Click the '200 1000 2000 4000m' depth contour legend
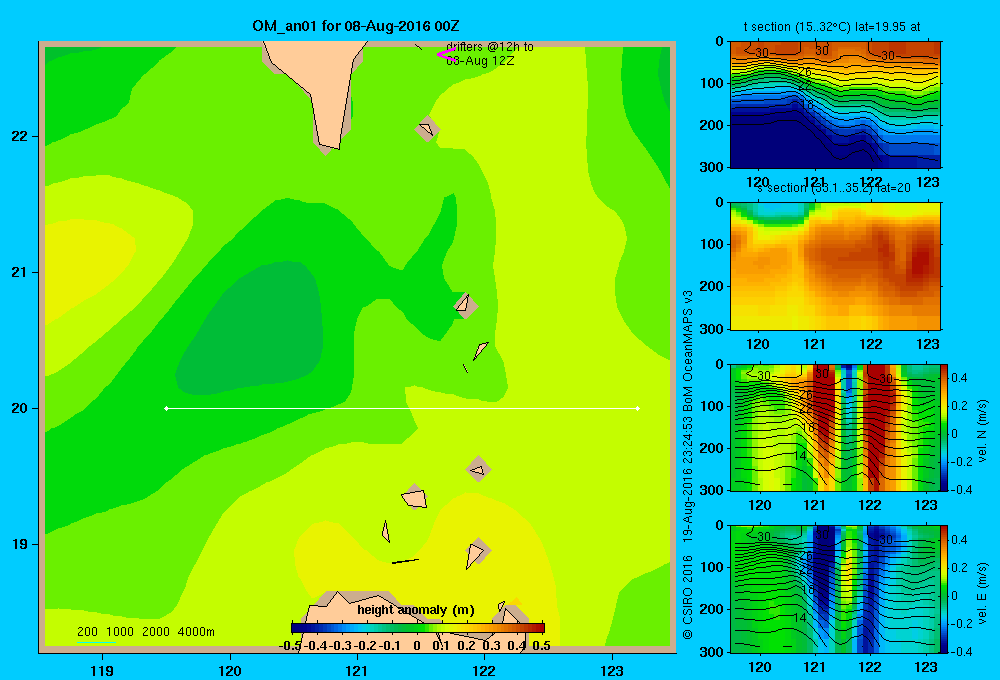 pos(145,632)
